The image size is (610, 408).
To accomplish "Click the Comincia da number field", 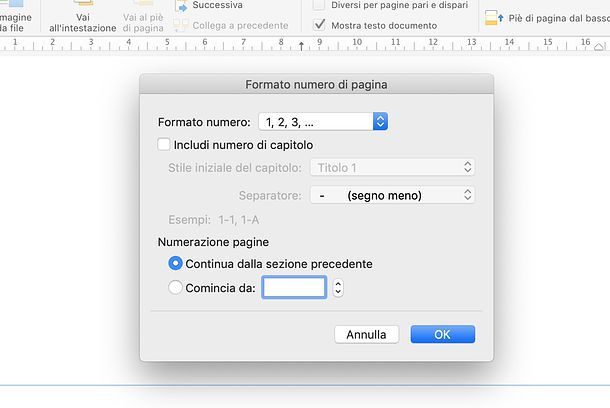I will (294, 287).
